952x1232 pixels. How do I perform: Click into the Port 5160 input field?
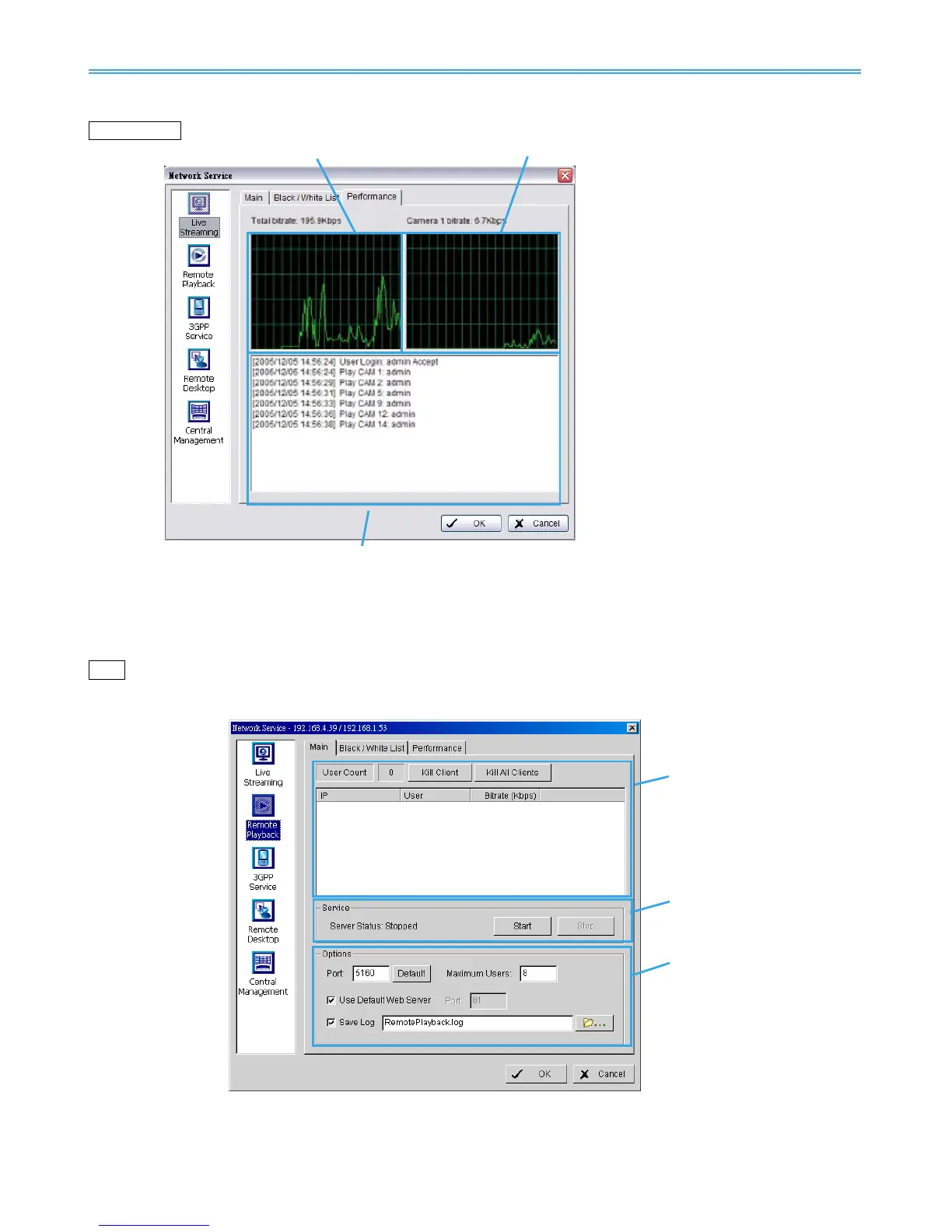(x=371, y=973)
